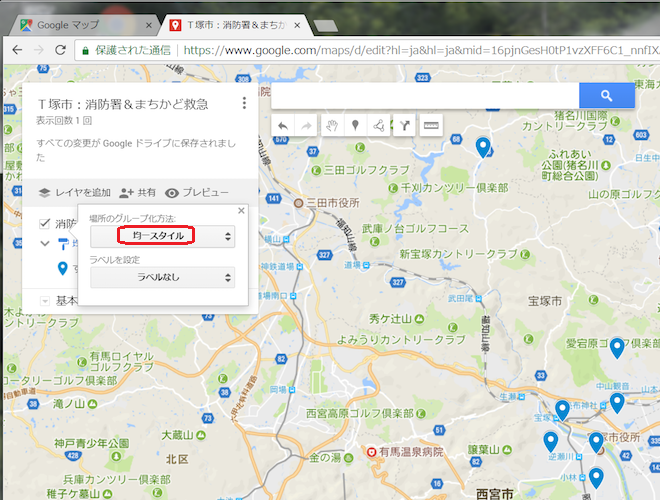Click the 三田ゴルフクラブ map label
The height and width of the screenshot is (500, 660).
[x=366, y=170]
